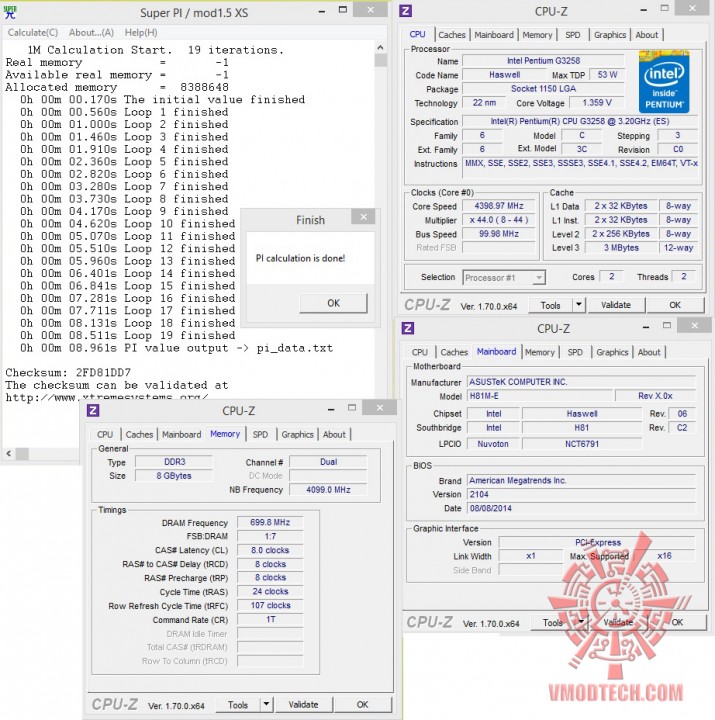The image size is (715, 720).
Task: Click the H81M-E model field
Action: coord(540,396)
